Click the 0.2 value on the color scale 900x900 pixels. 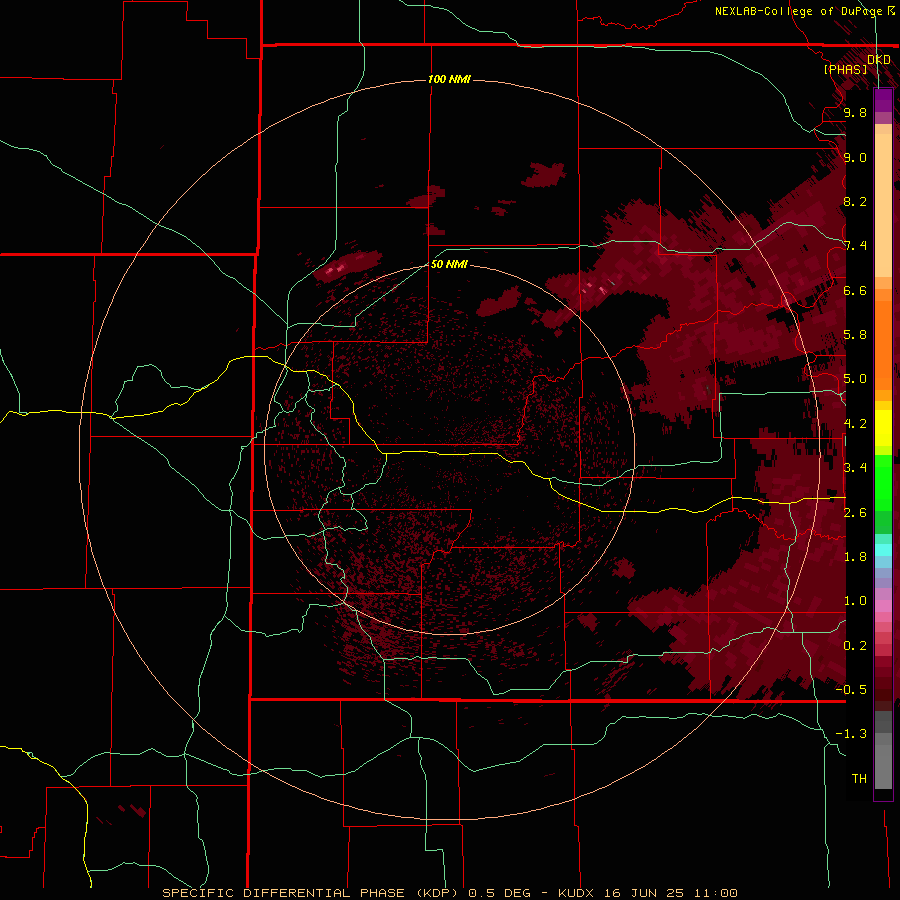tap(855, 646)
